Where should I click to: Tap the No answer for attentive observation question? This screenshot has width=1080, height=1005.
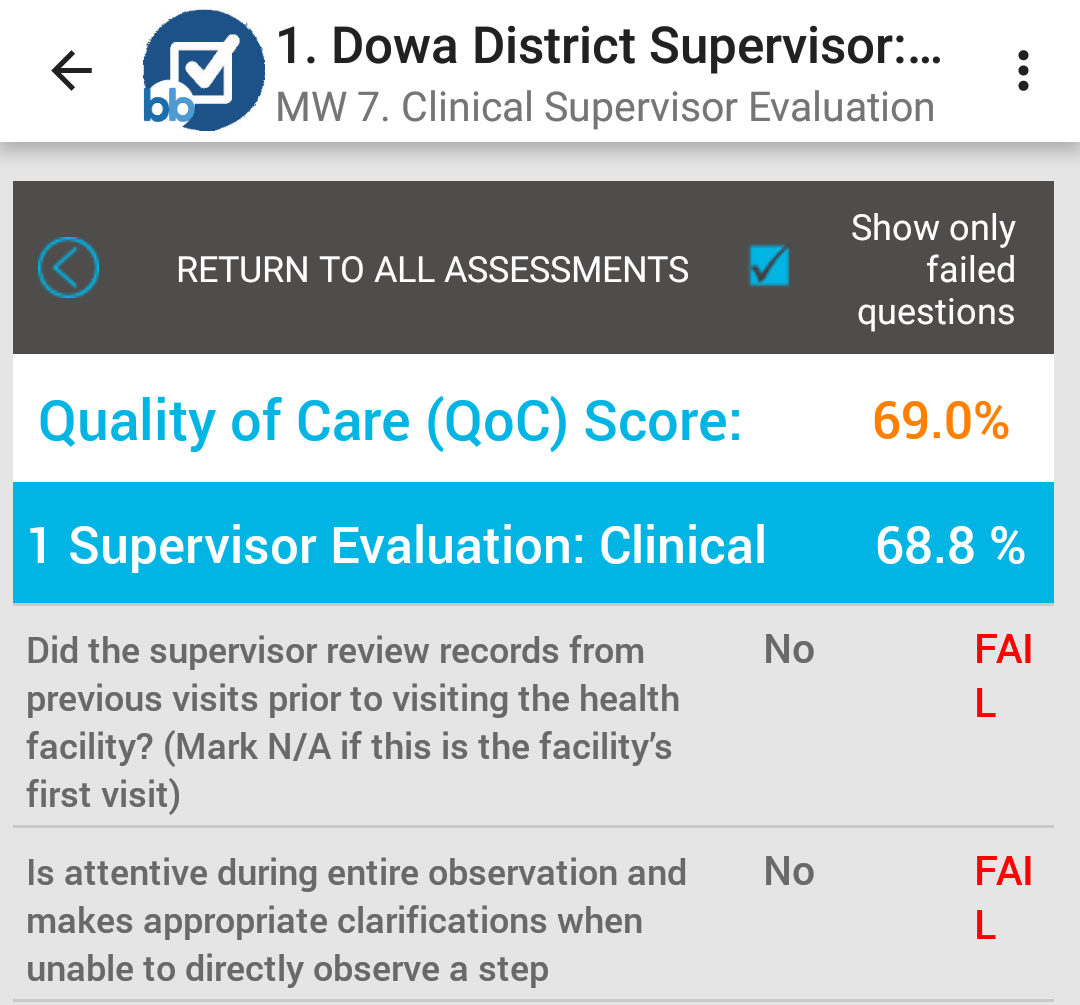[789, 871]
